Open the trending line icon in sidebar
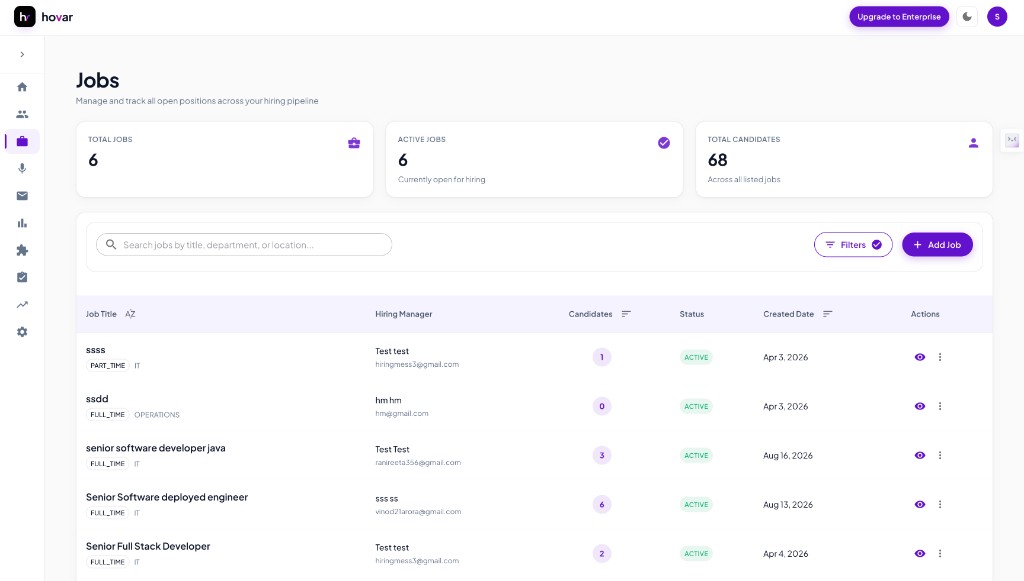This screenshot has height=581, width=1024. (x=22, y=305)
